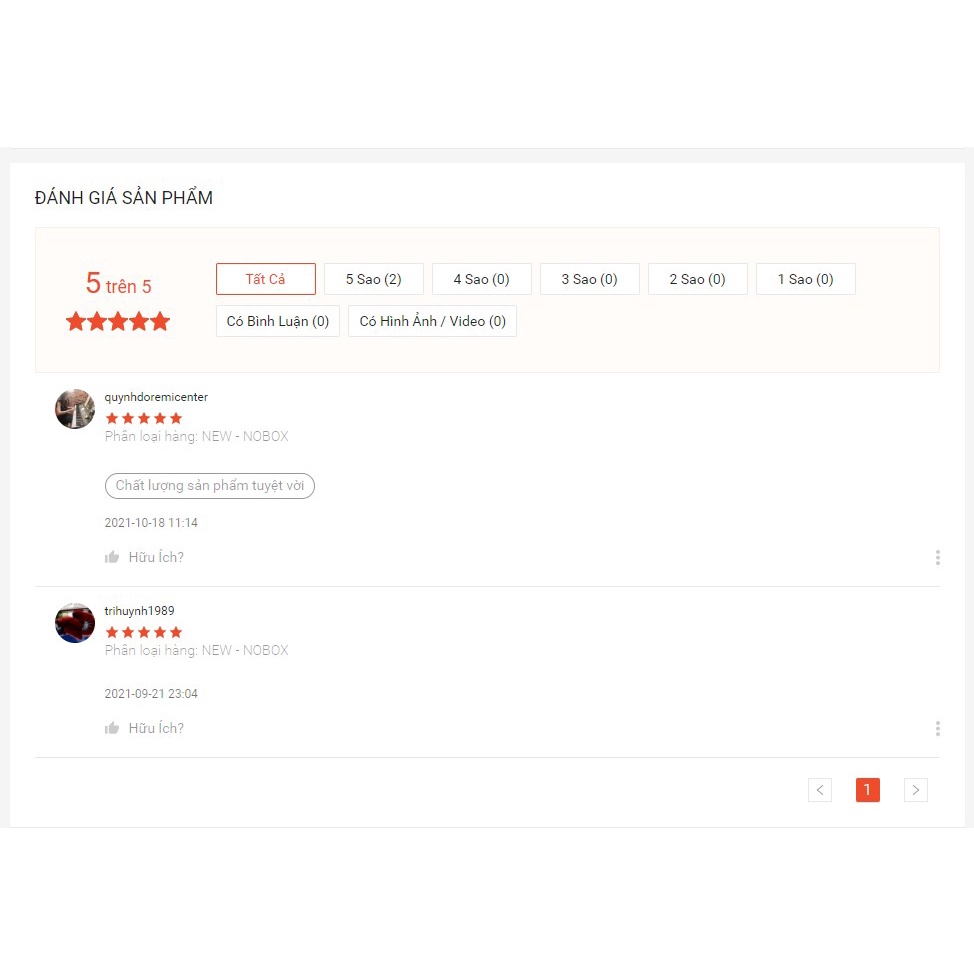This screenshot has width=974, height=974.
Task: Click thumbs-up icon on trihuynh1989's review
Action: click(112, 728)
